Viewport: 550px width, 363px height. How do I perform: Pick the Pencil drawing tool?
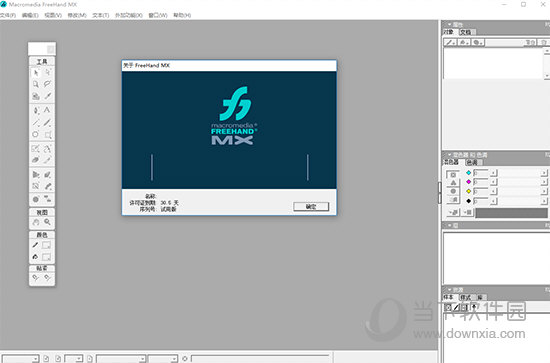tap(48, 122)
